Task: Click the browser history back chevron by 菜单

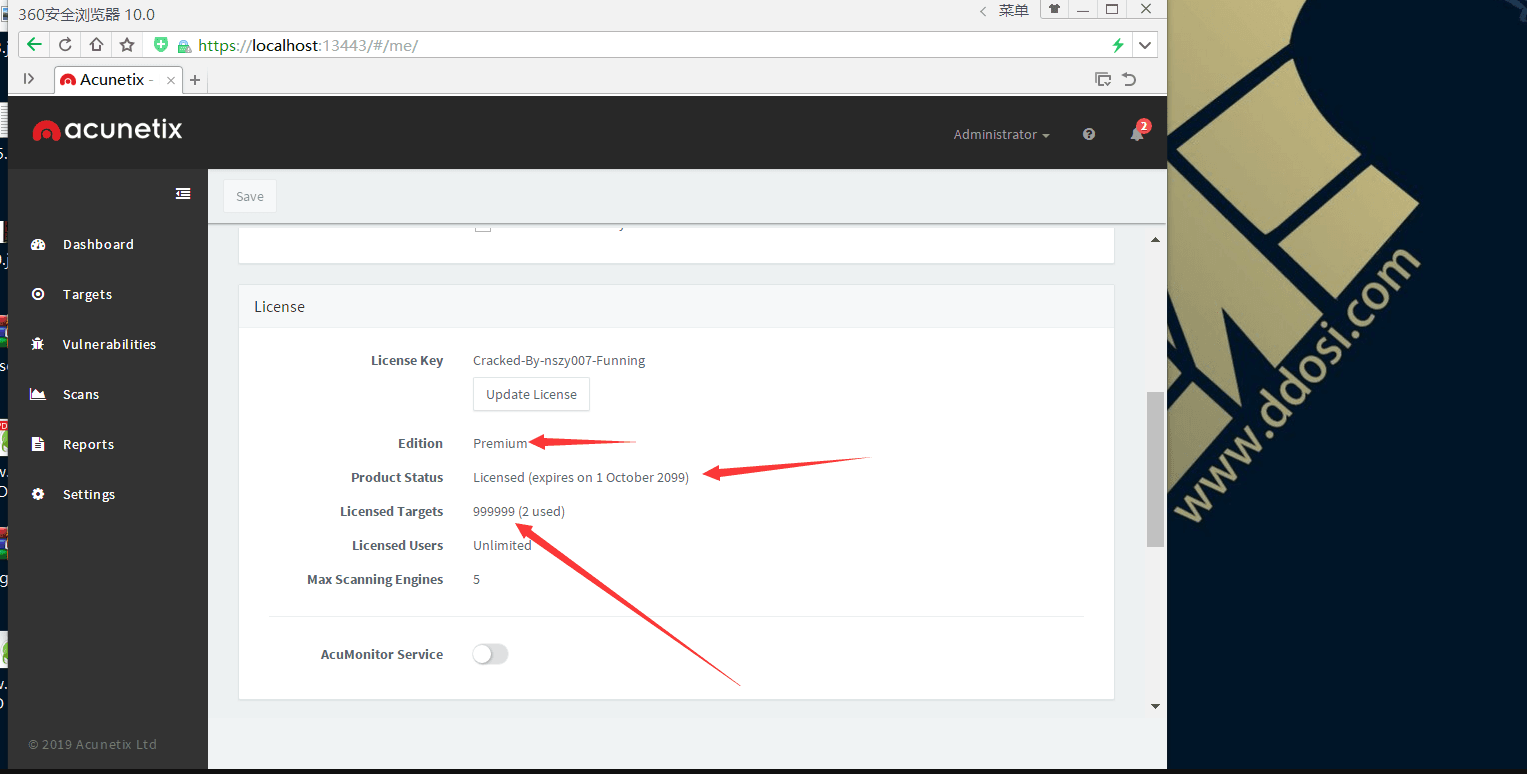Action: (983, 10)
